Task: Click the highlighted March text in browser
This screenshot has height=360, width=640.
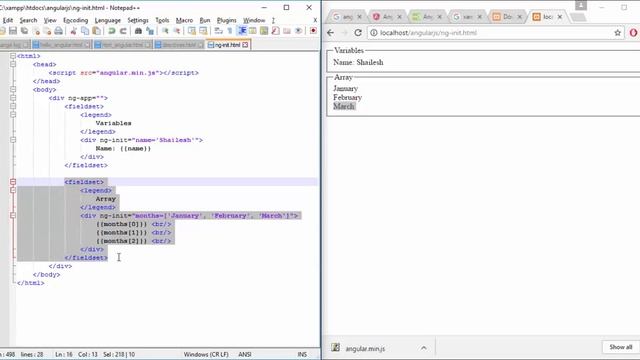Action: 344,107
